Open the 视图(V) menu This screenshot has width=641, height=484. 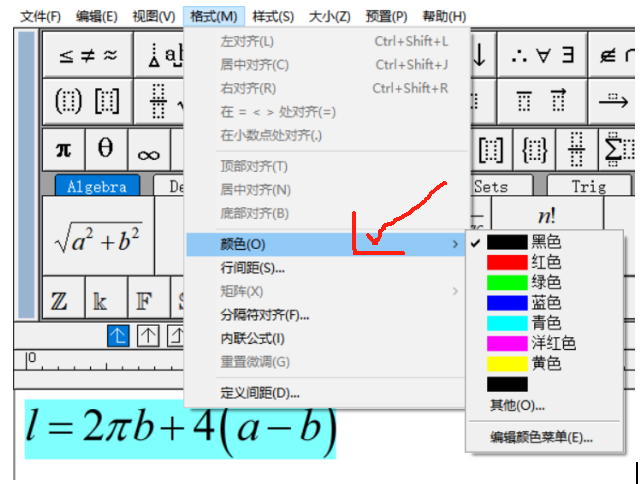pyautogui.click(x=154, y=16)
